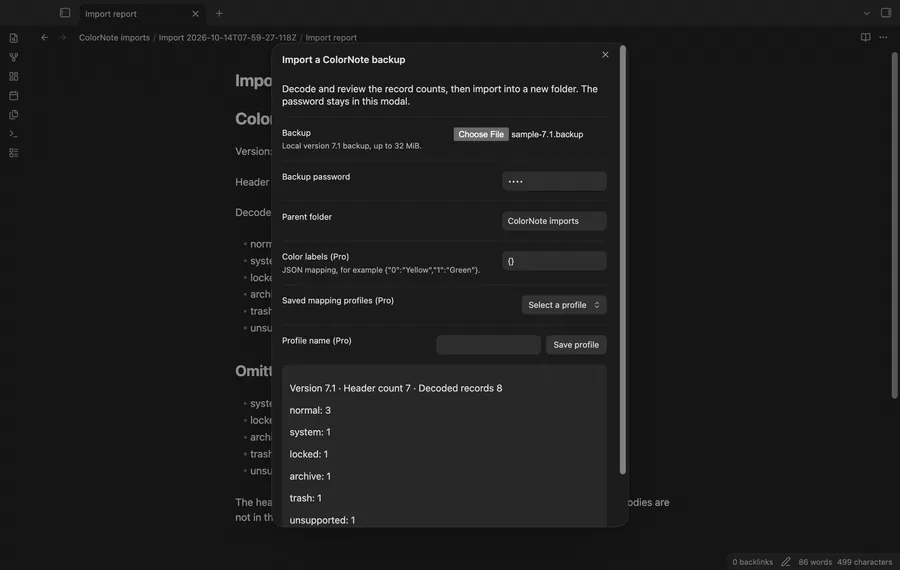
Task: Click the Choose File button
Action: (x=481, y=134)
